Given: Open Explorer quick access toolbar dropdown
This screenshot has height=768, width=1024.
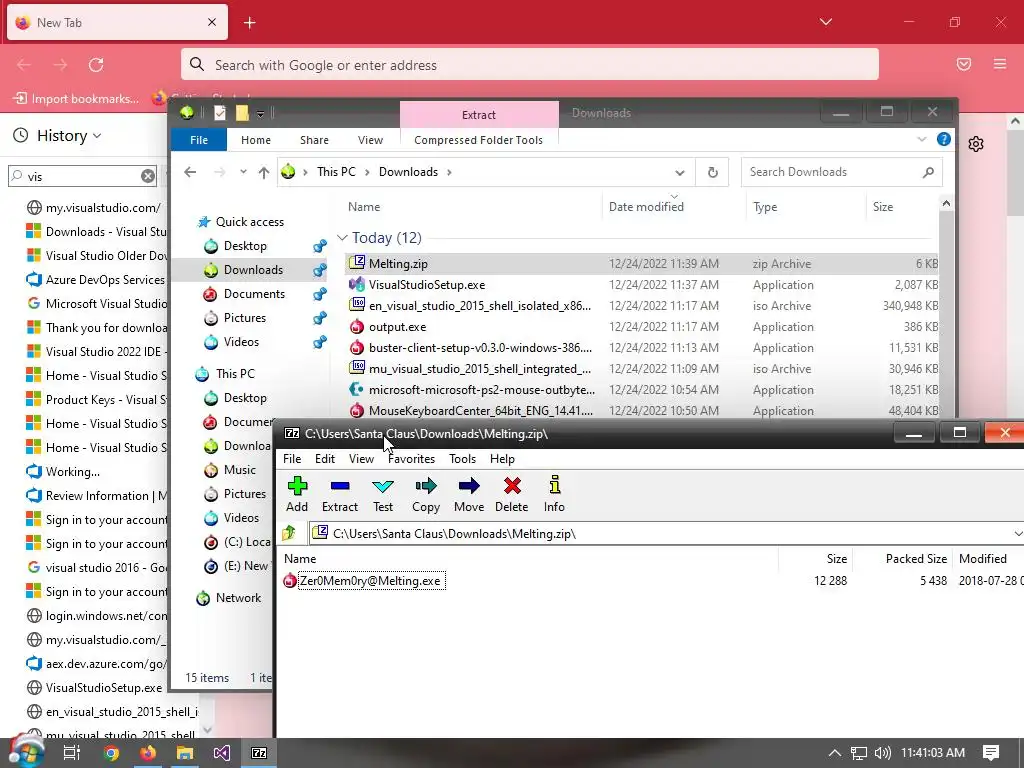Looking at the screenshot, I should (260, 114).
